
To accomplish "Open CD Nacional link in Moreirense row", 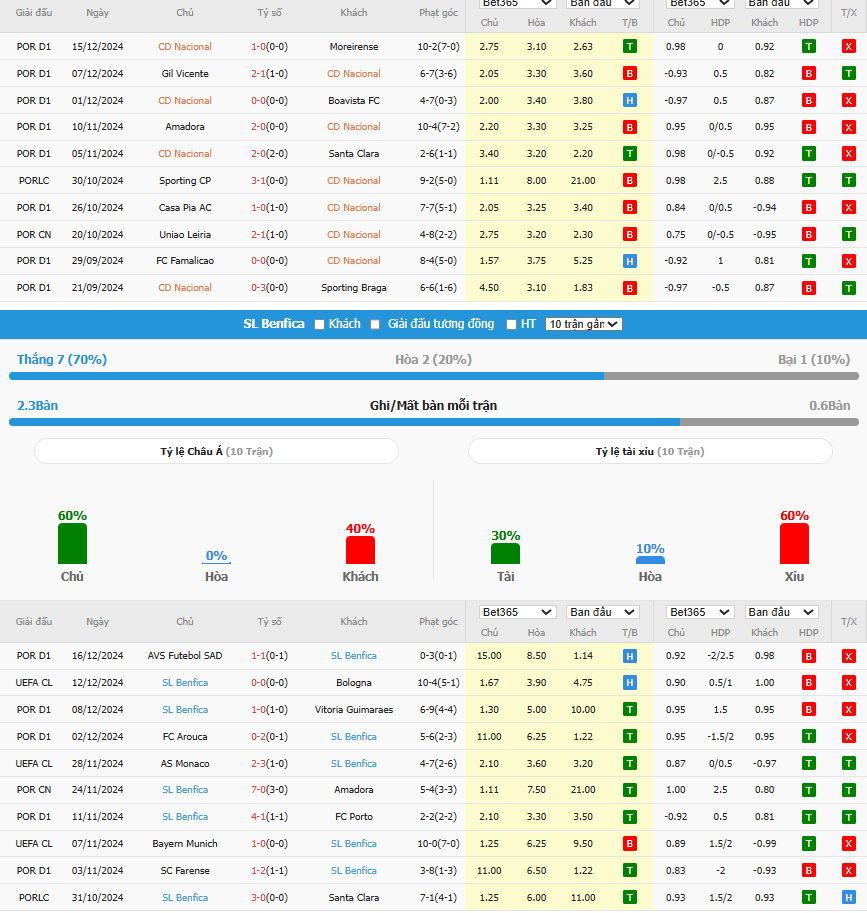I will pos(185,47).
